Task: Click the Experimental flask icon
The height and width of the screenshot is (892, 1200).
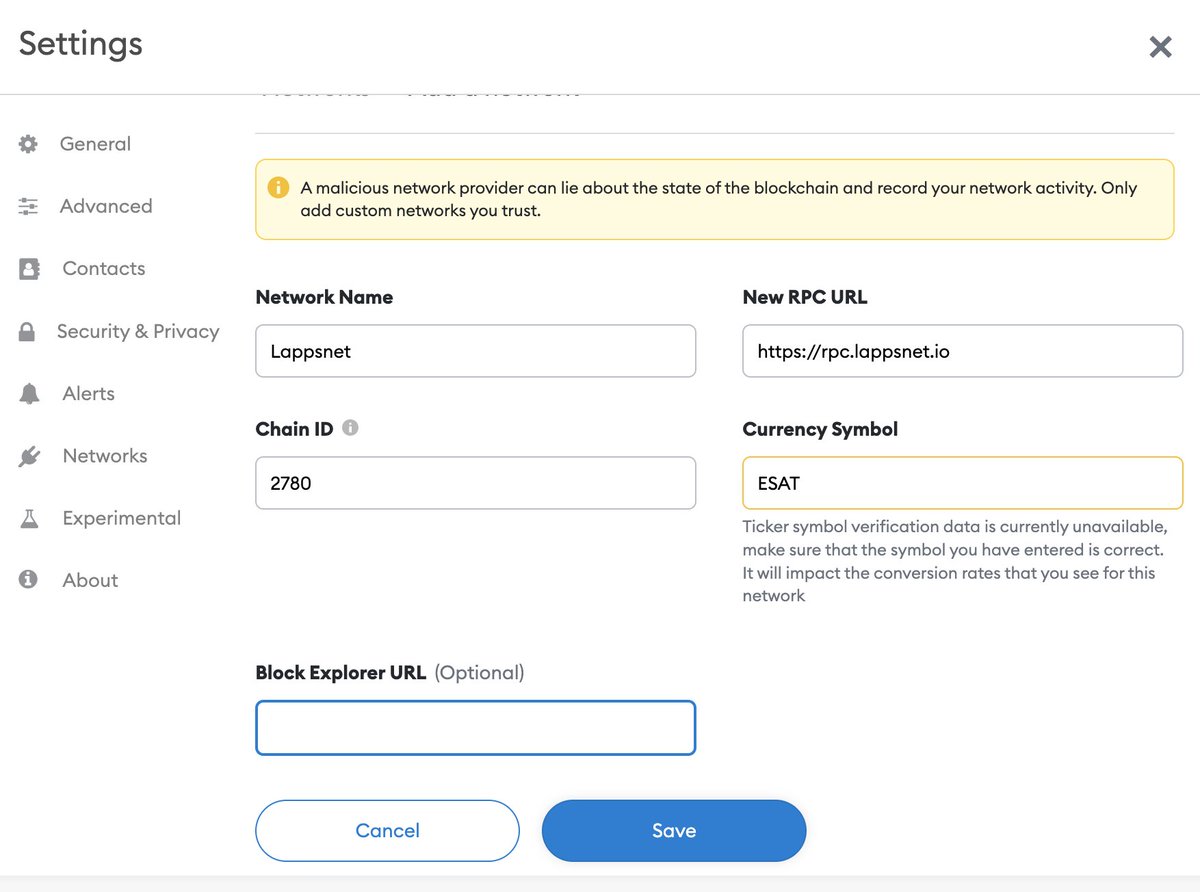Action: coord(29,518)
